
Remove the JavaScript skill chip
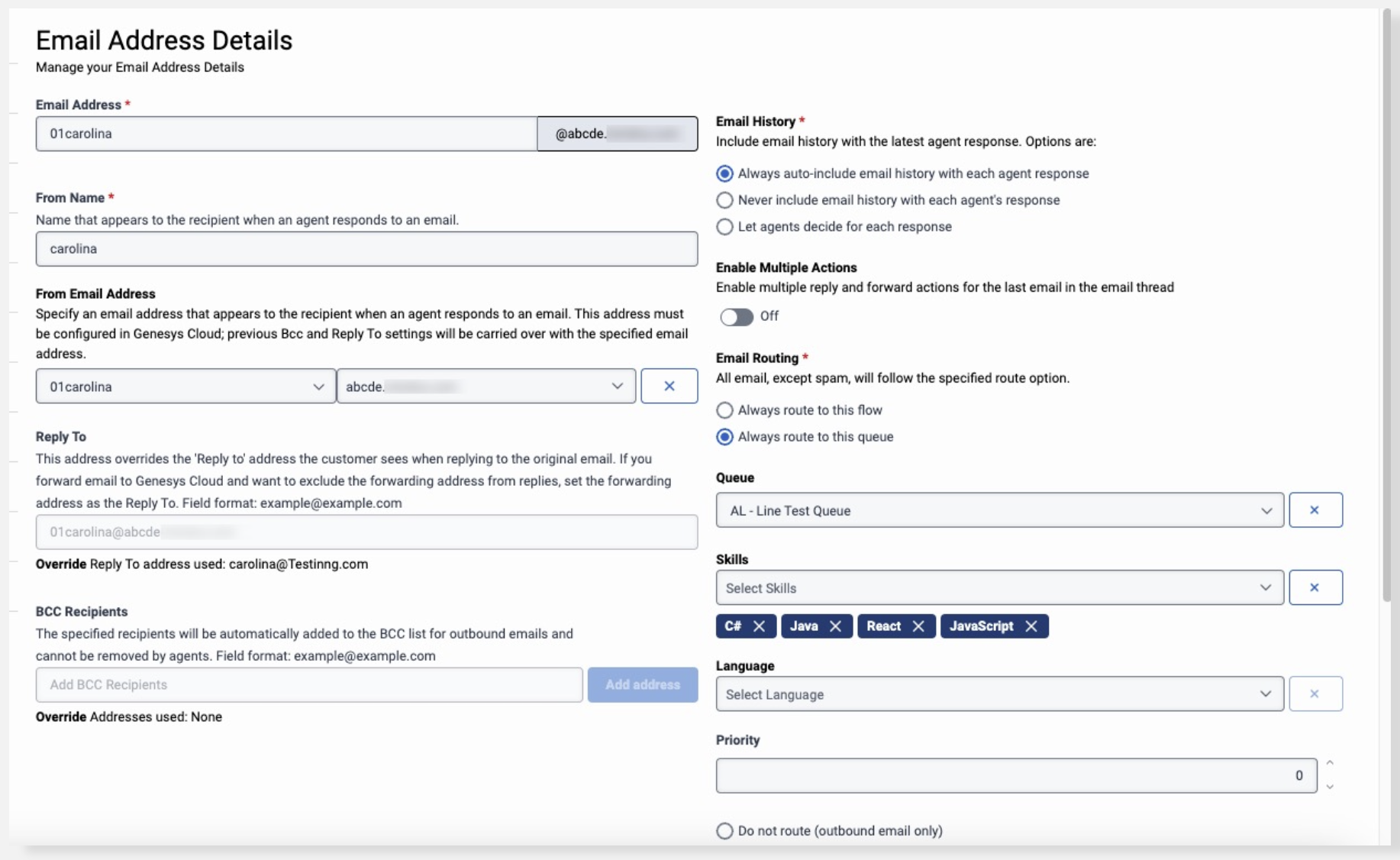1031,626
